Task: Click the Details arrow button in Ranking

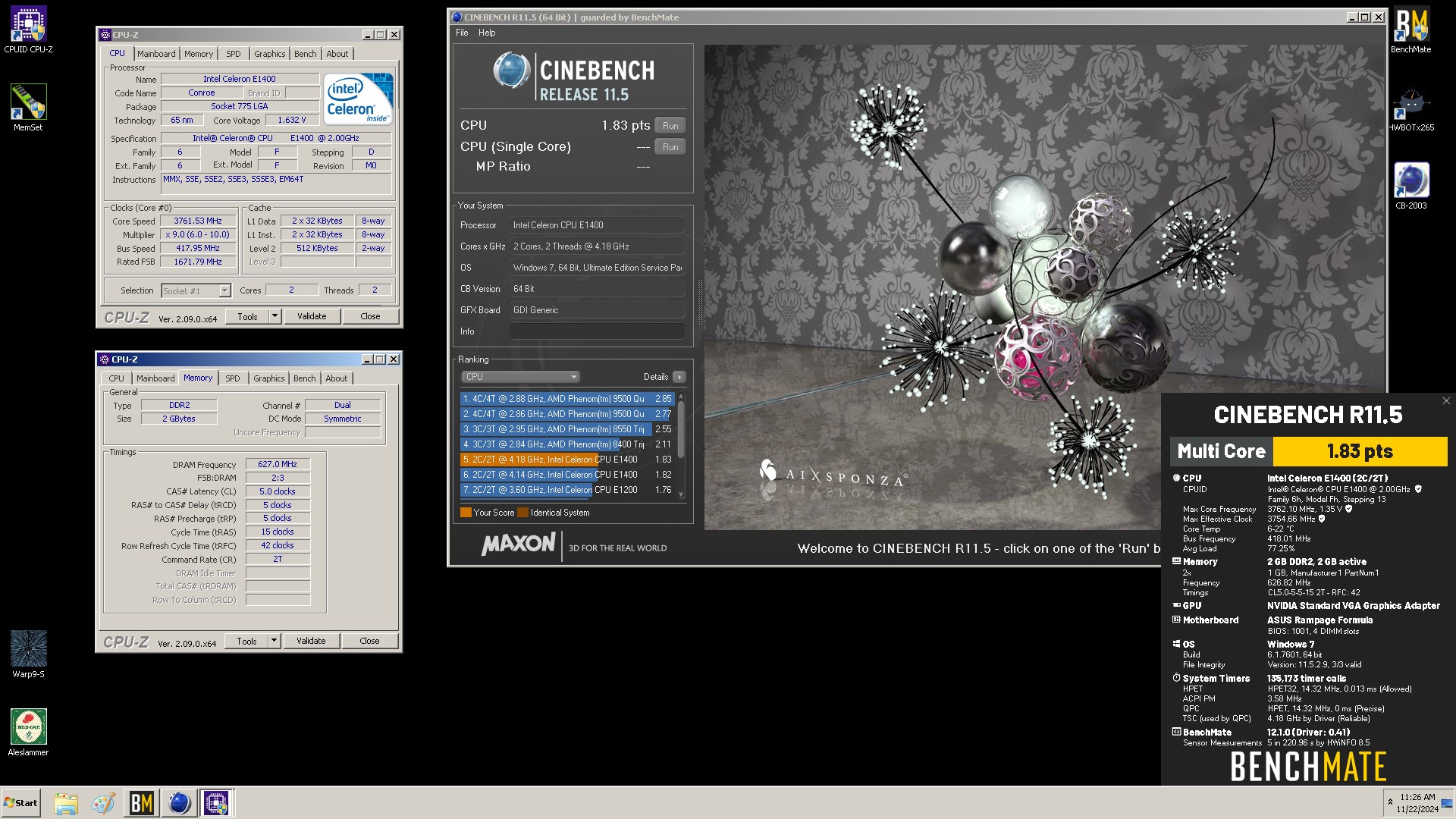Action: (679, 377)
